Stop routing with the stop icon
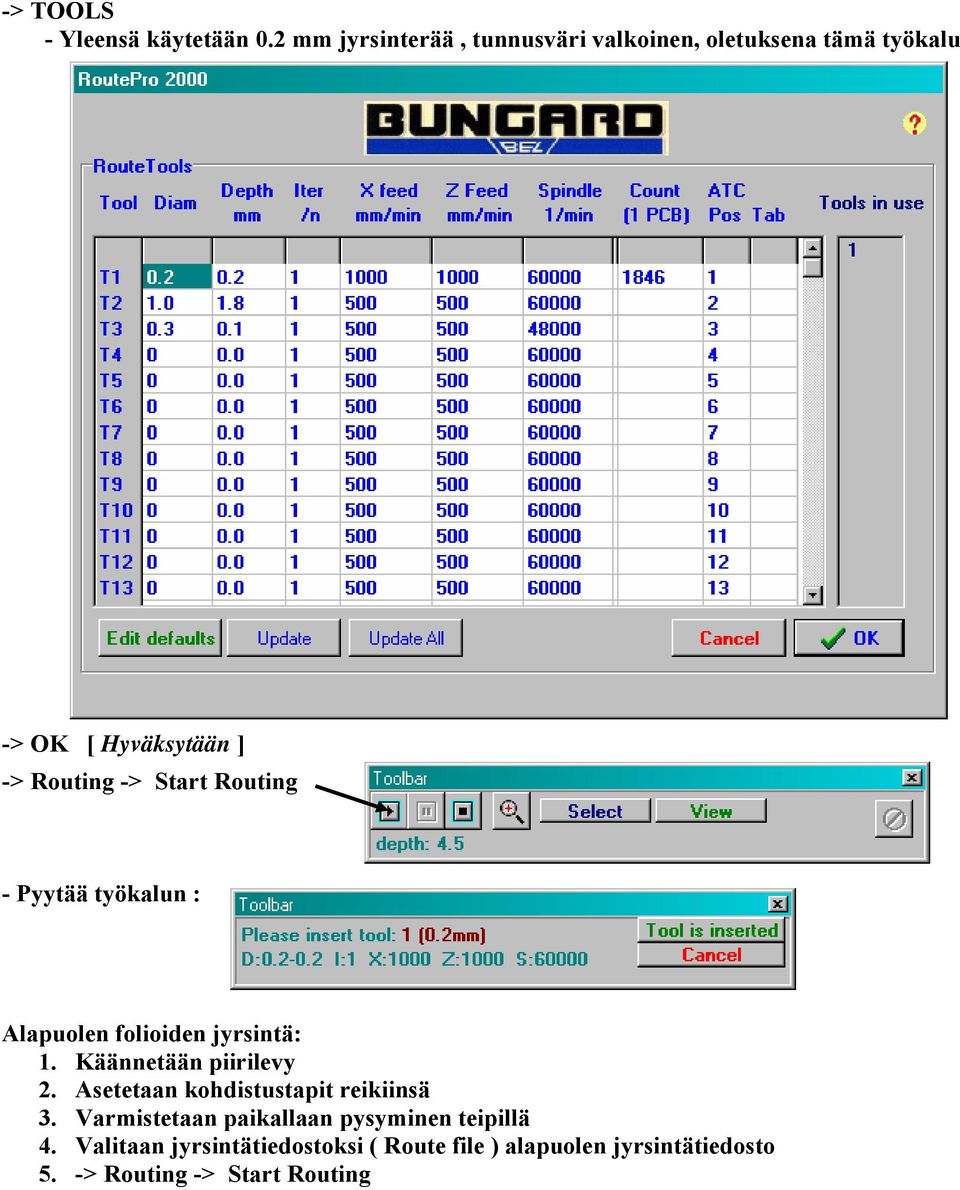 coord(462,812)
